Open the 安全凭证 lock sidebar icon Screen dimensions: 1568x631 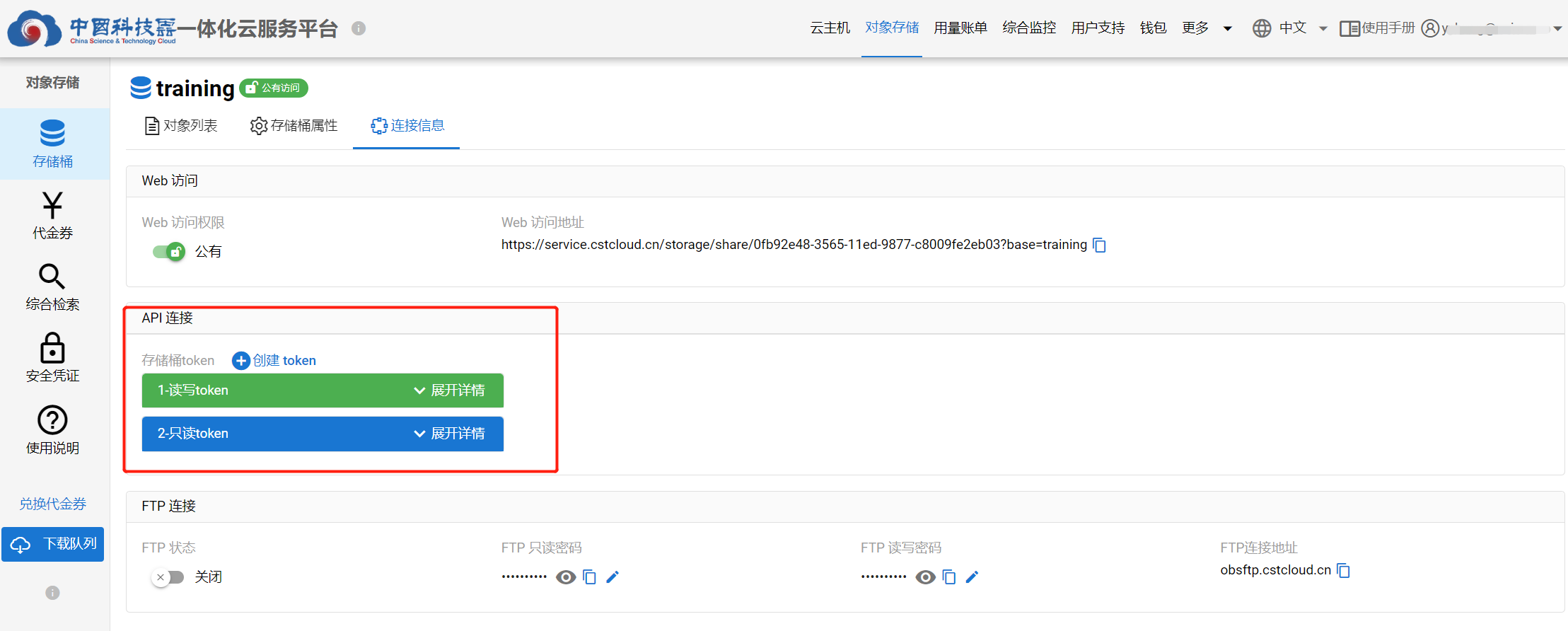(52, 348)
